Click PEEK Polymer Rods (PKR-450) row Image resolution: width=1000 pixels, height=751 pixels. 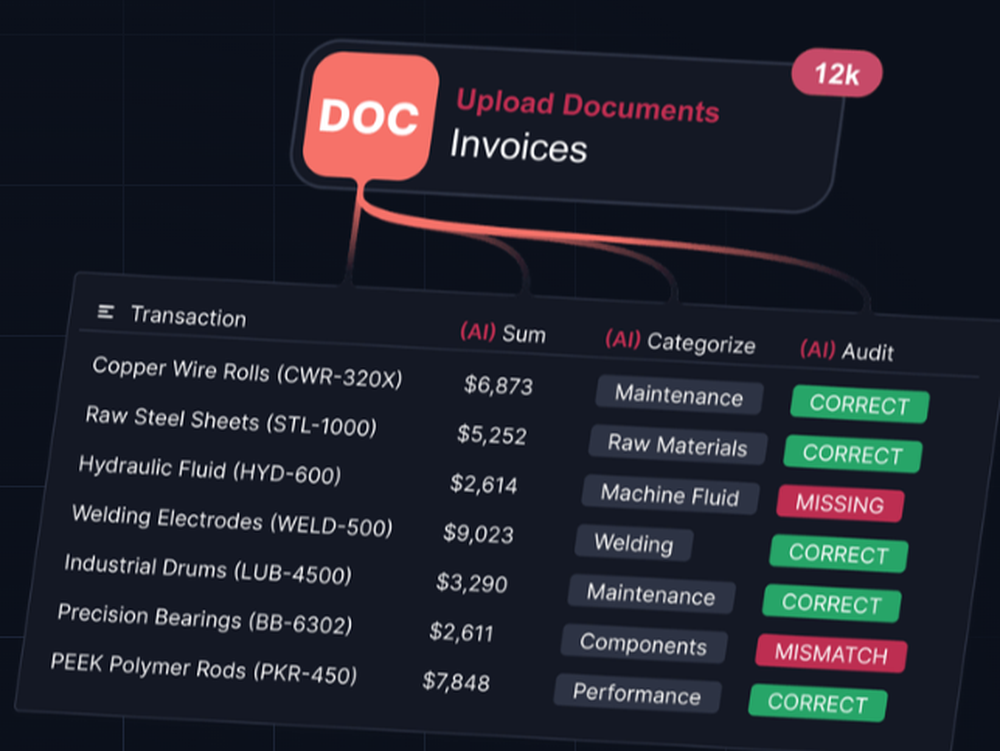tap(203, 668)
